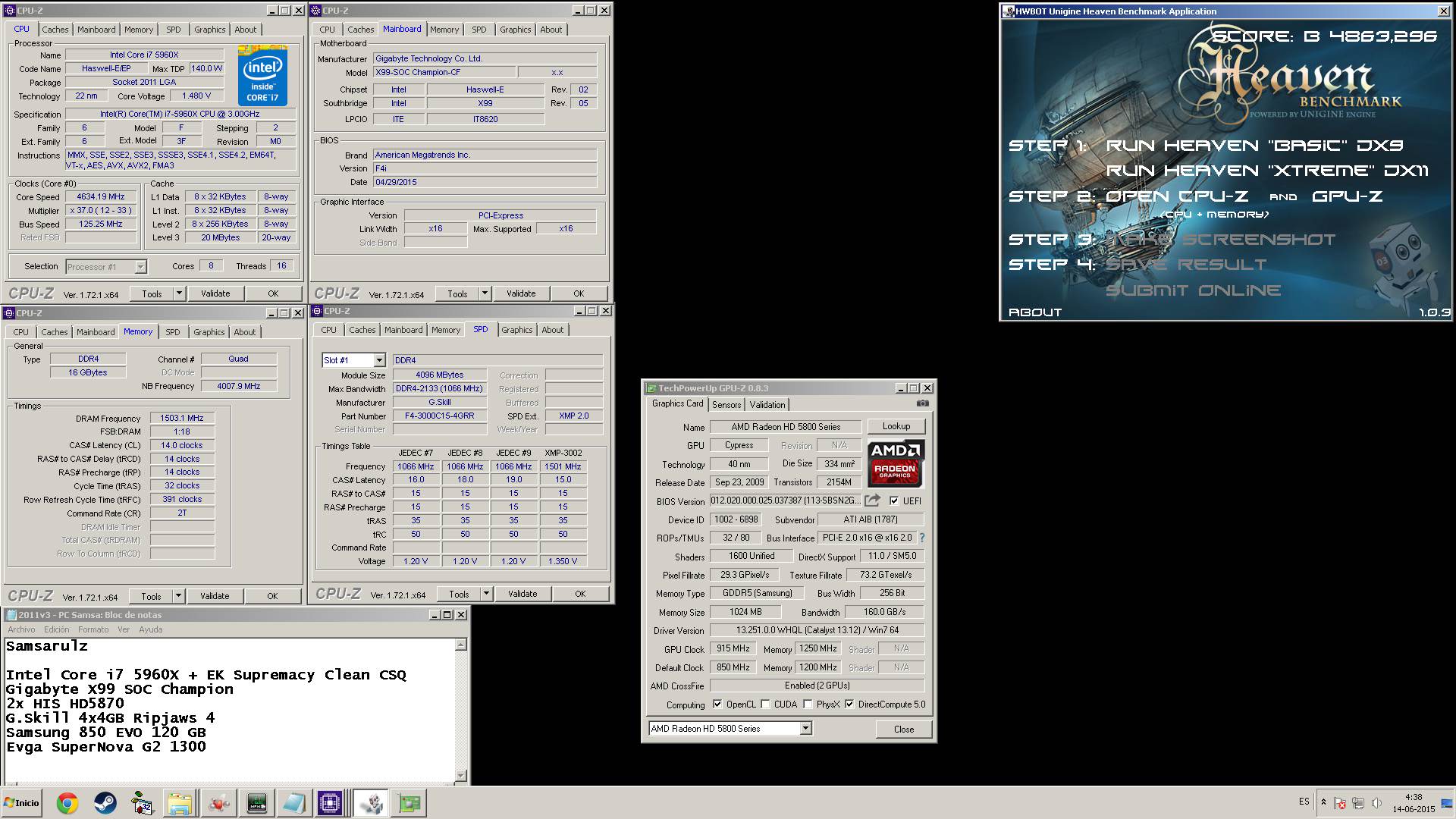1456x819 pixels.
Task: Click the show desktop icon in tray
Action: pyautogui.click(x=1447, y=803)
